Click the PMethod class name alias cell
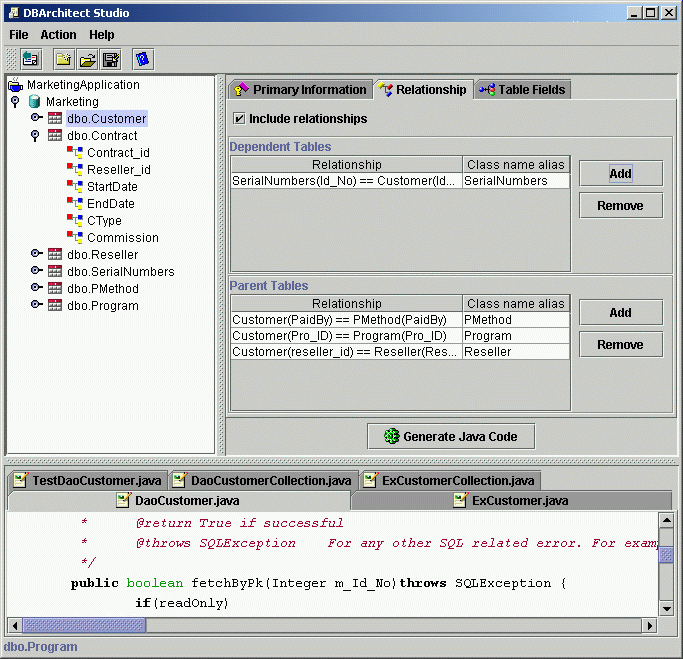 coord(516,320)
